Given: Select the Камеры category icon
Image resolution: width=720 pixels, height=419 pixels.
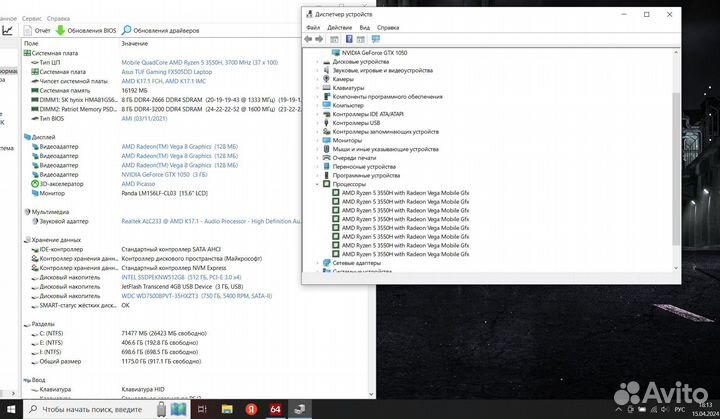Looking at the screenshot, I should [326, 79].
